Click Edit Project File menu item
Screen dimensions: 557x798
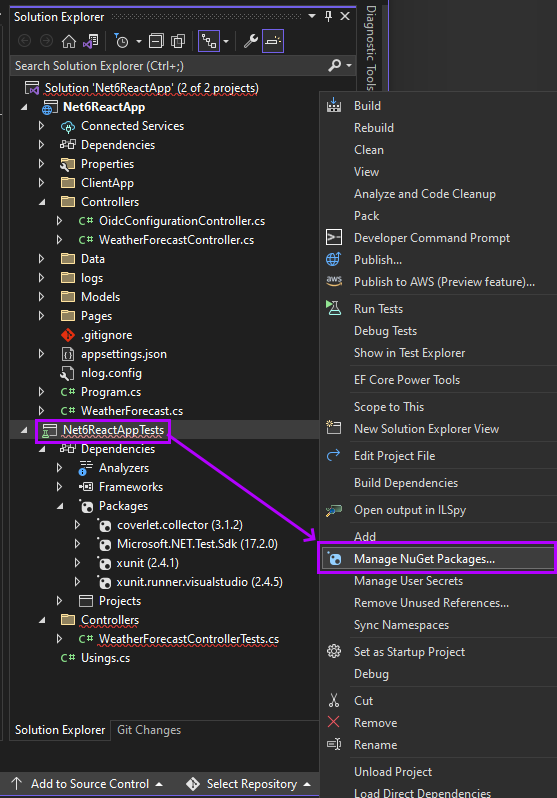(x=395, y=456)
